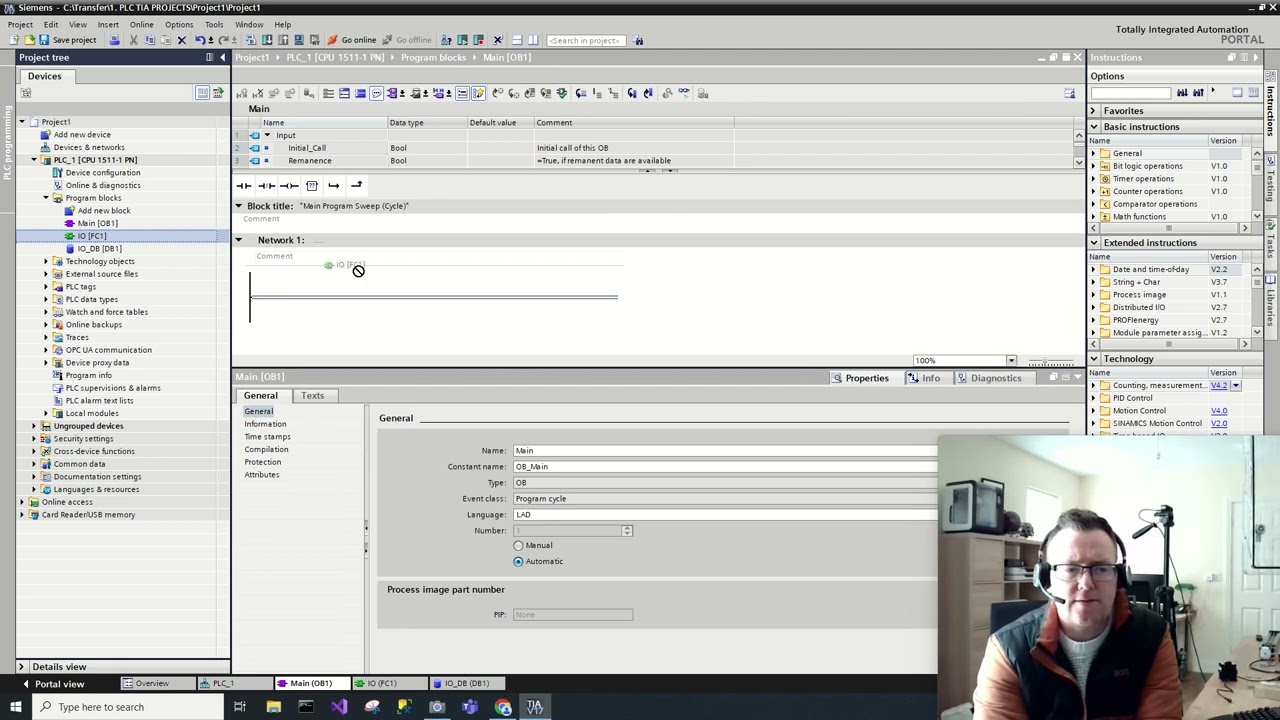Click Task View icon on Windows taskbar
Image resolution: width=1280 pixels, height=720 pixels.
[240, 707]
